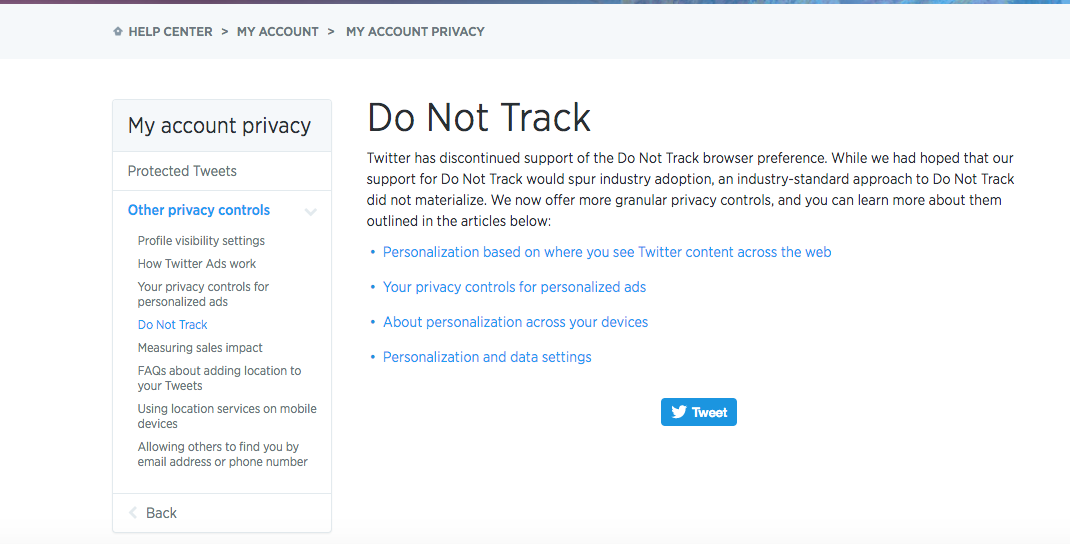Open Personalization and data settings link

point(487,357)
